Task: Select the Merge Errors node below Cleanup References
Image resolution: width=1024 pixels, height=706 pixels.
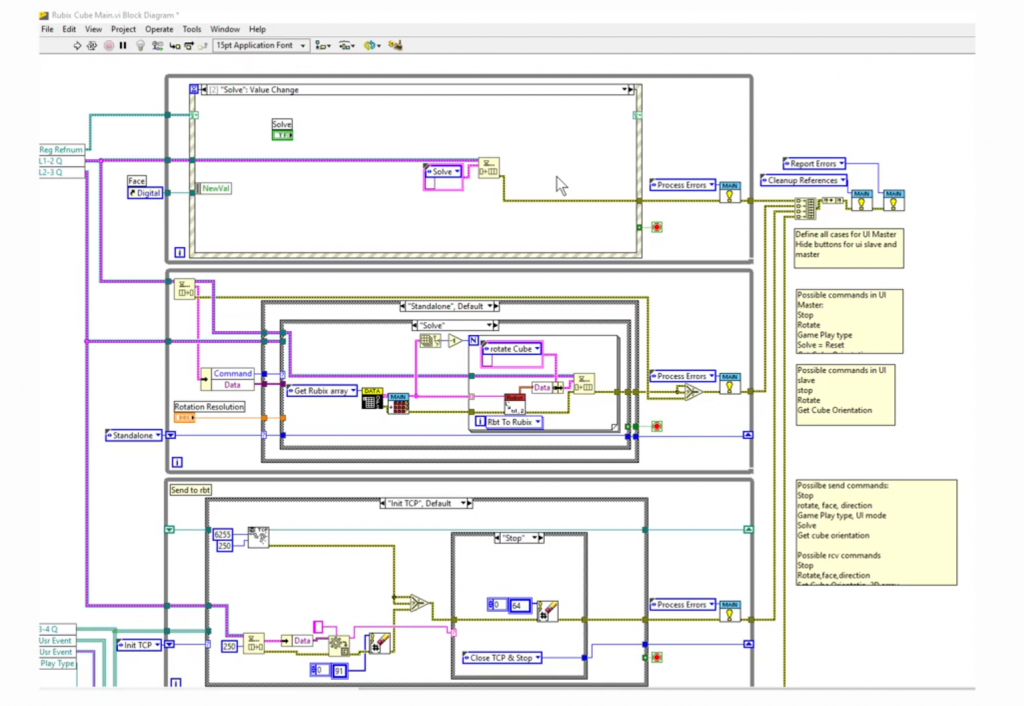Action: (806, 208)
